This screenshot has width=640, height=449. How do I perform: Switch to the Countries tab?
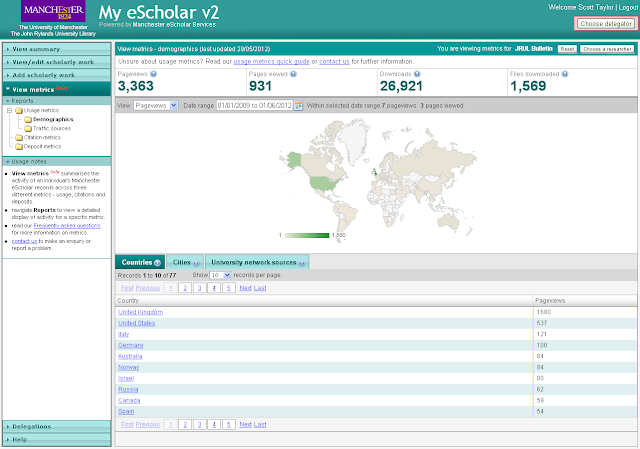(140, 262)
